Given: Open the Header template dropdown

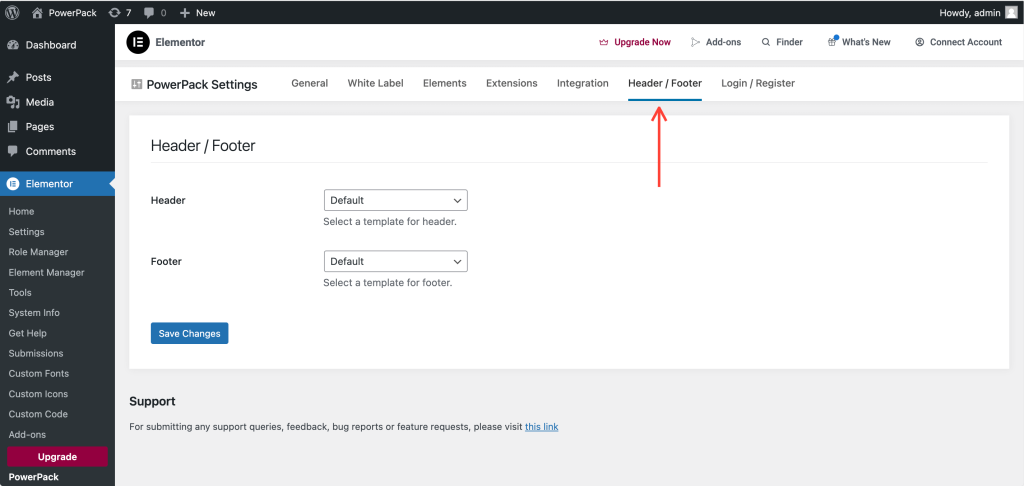Looking at the screenshot, I should 396,201.
